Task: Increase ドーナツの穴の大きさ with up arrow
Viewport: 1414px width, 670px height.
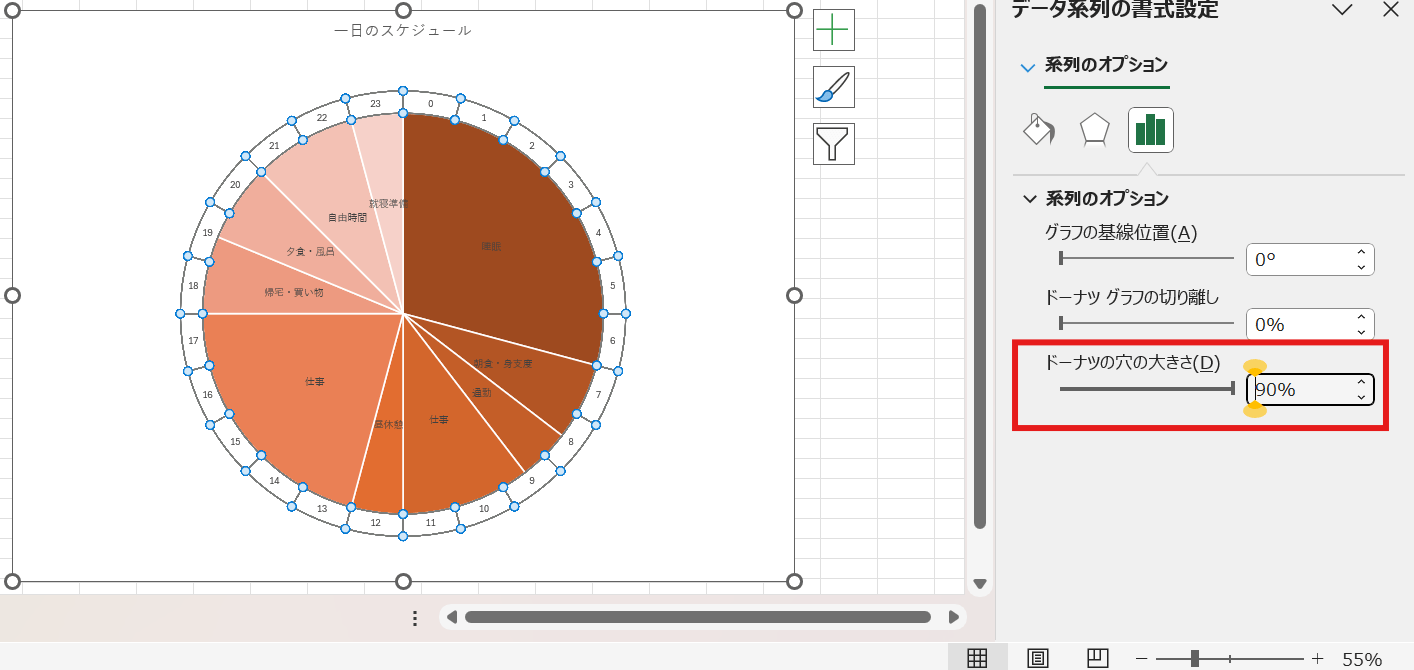Action: pyautogui.click(x=1361, y=382)
